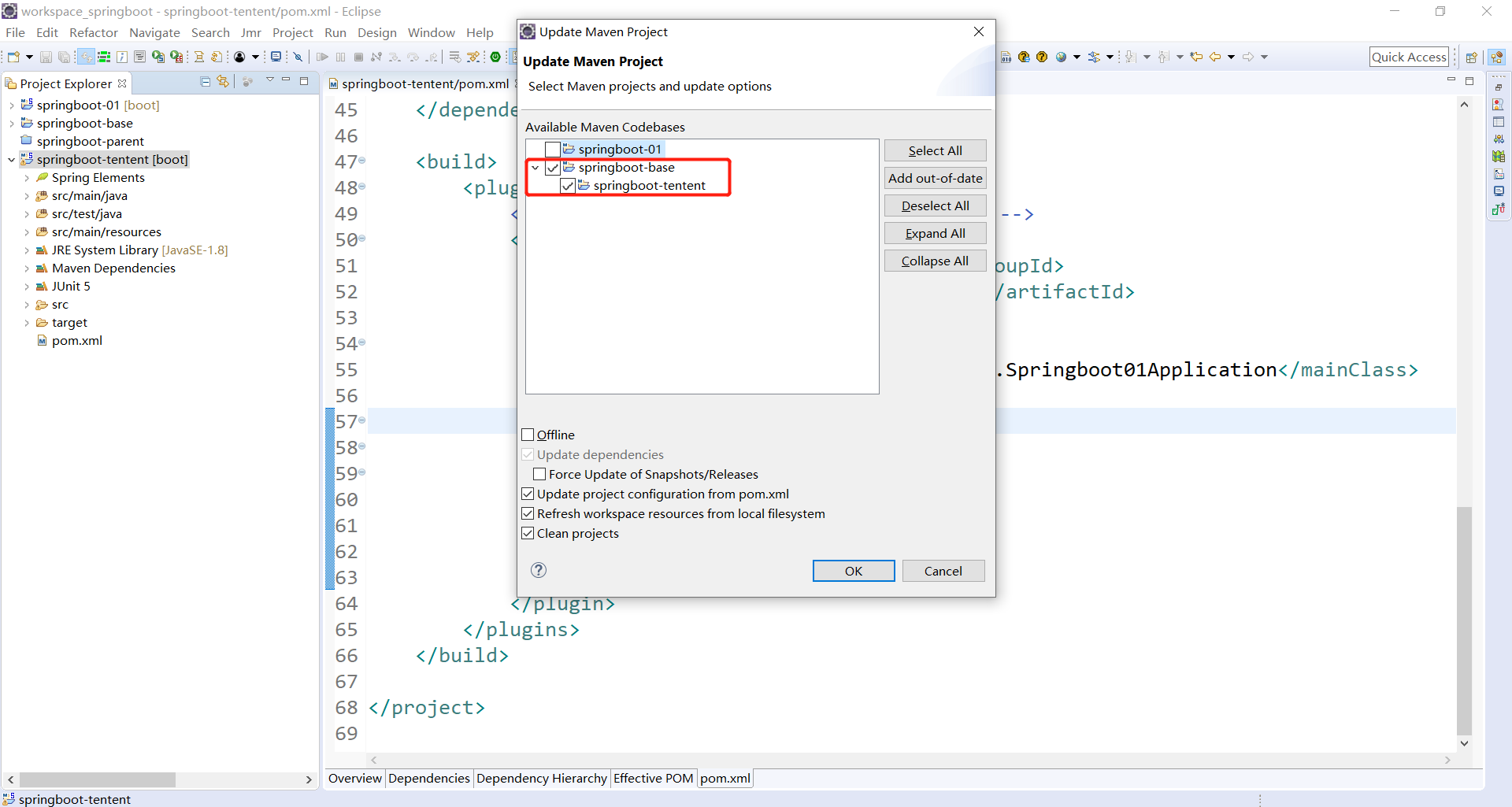Click the Open Perspective icon near Quick Access

tap(1471, 57)
